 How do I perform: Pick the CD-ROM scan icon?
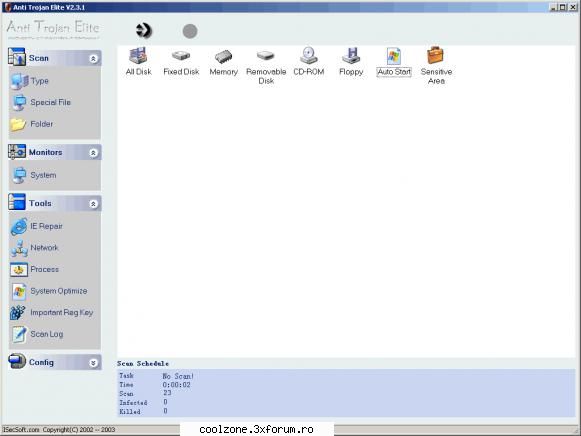click(309, 61)
